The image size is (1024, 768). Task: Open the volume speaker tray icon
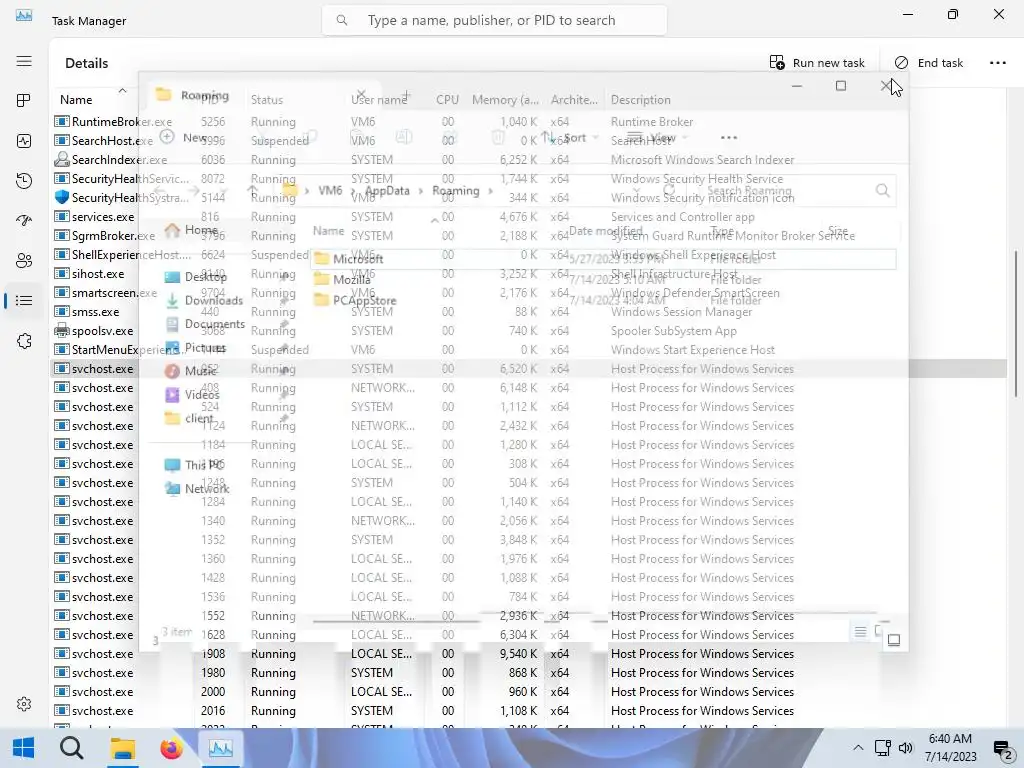(x=906, y=748)
